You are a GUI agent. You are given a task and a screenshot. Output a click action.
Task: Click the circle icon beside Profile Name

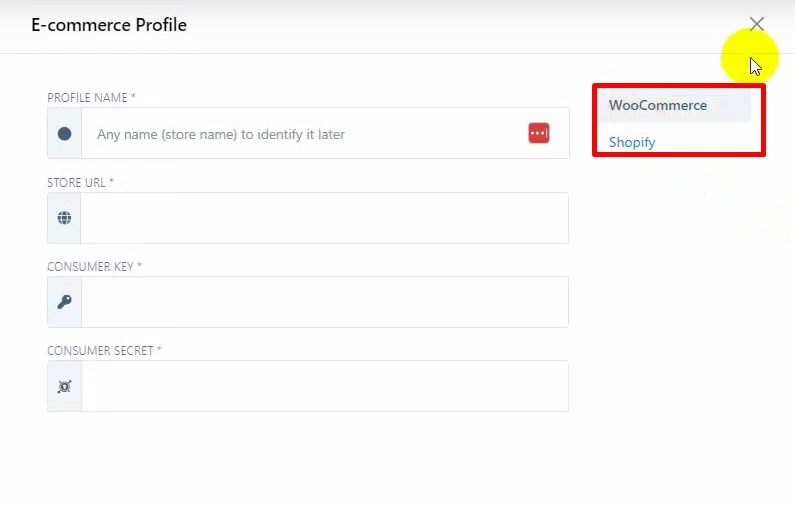[64, 133]
